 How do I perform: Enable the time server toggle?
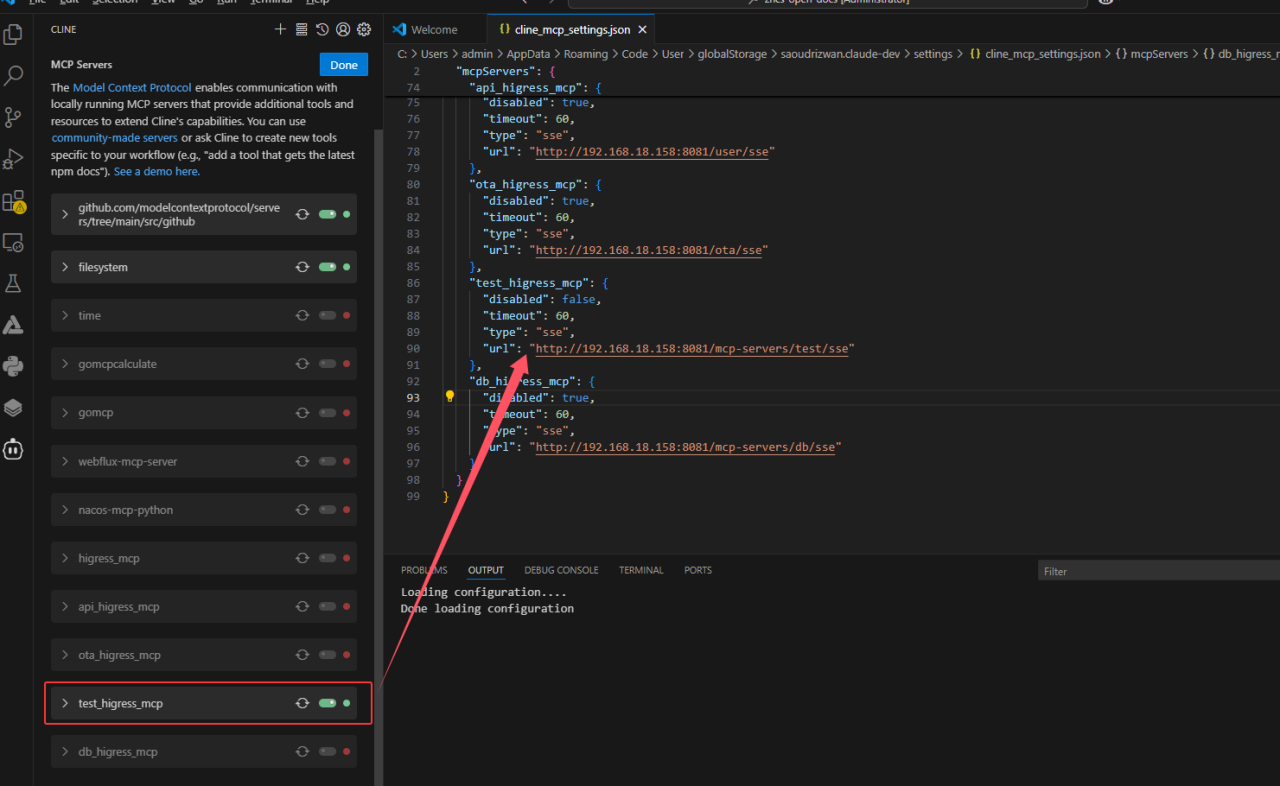(327, 315)
